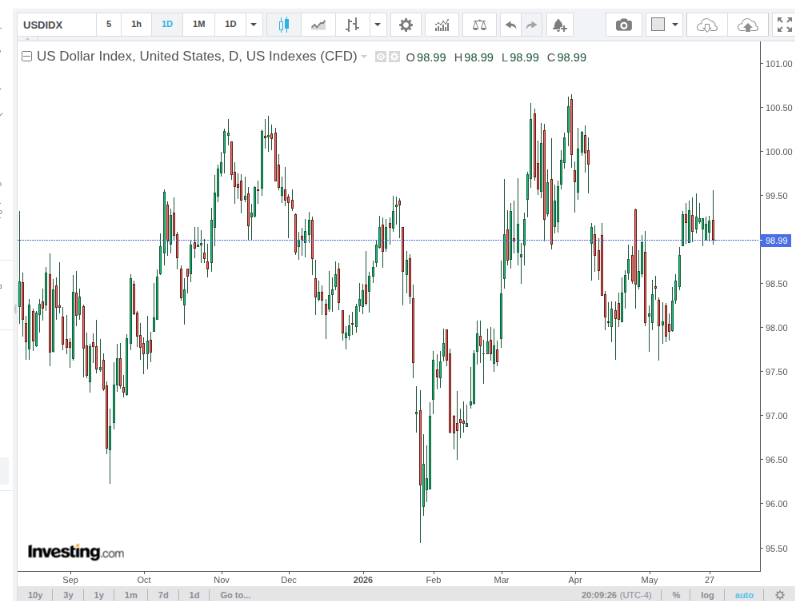Click the Apr label on time axis
Image resolution: width=795 pixels, height=601 pixels.
(x=575, y=580)
